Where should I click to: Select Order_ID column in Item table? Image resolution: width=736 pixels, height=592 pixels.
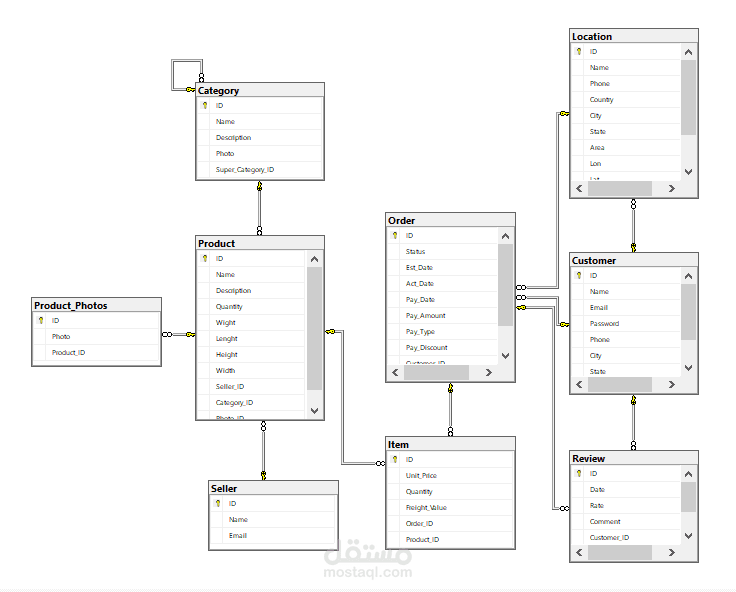pos(450,523)
